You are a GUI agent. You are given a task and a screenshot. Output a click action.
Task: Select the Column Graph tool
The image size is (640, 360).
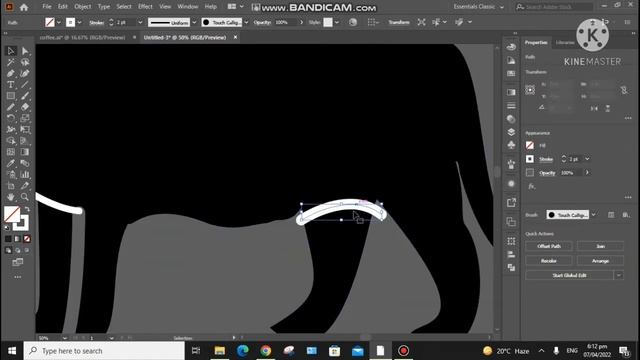click(25, 174)
